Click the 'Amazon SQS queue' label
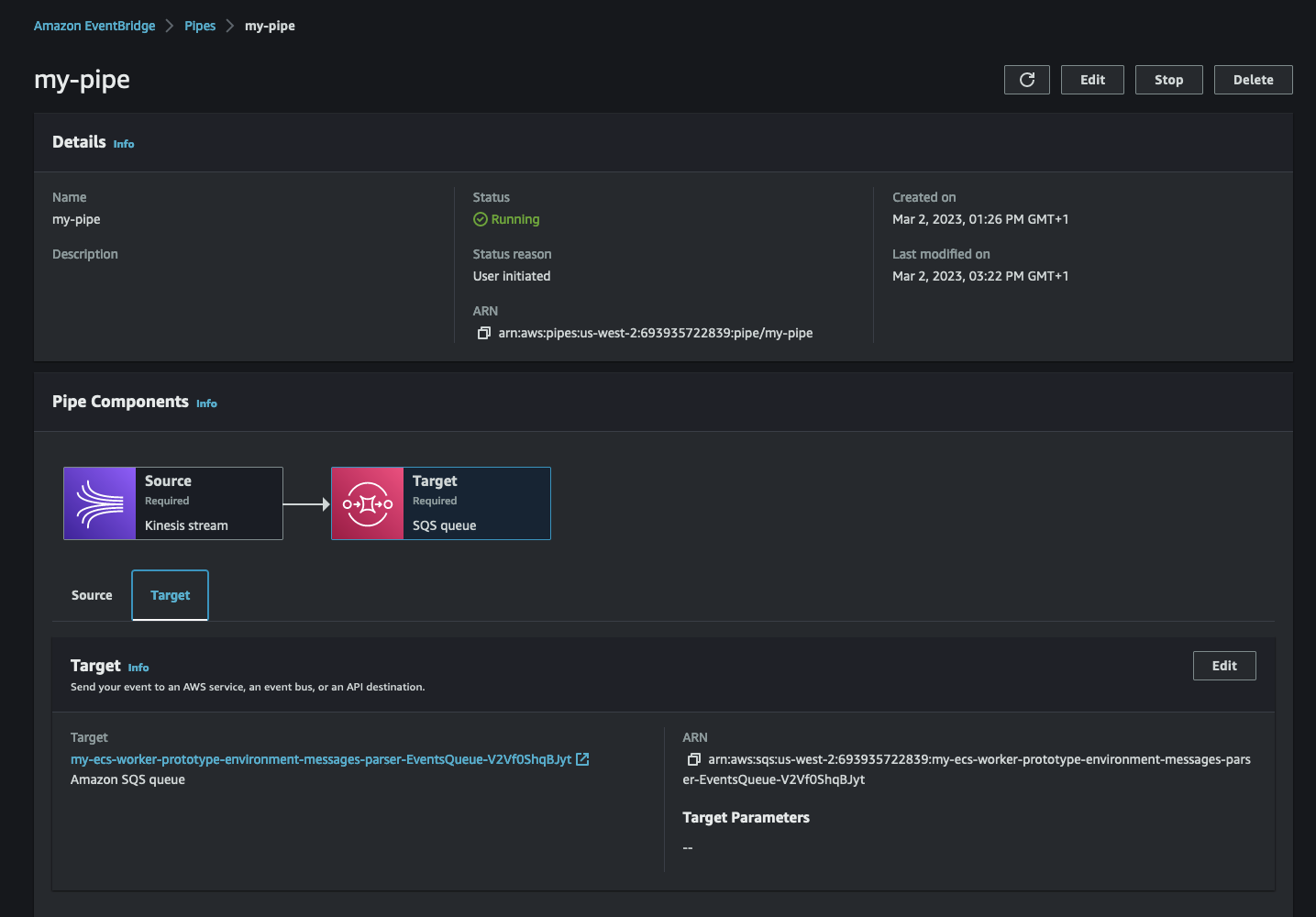This screenshot has height=917, width=1316. point(127,779)
